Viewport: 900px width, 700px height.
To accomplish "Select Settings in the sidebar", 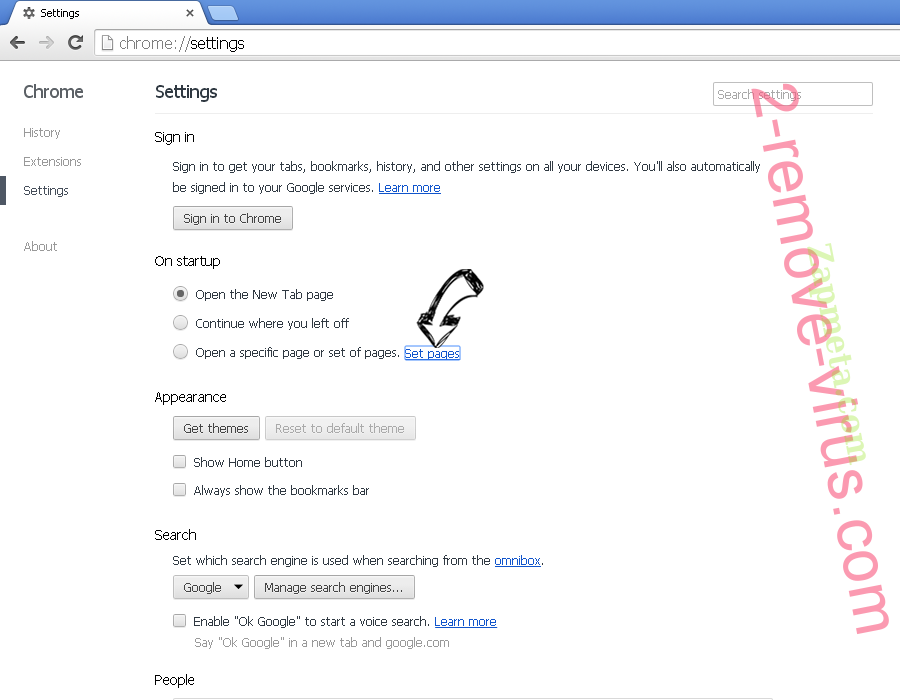I will pyautogui.click(x=46, y=190).
